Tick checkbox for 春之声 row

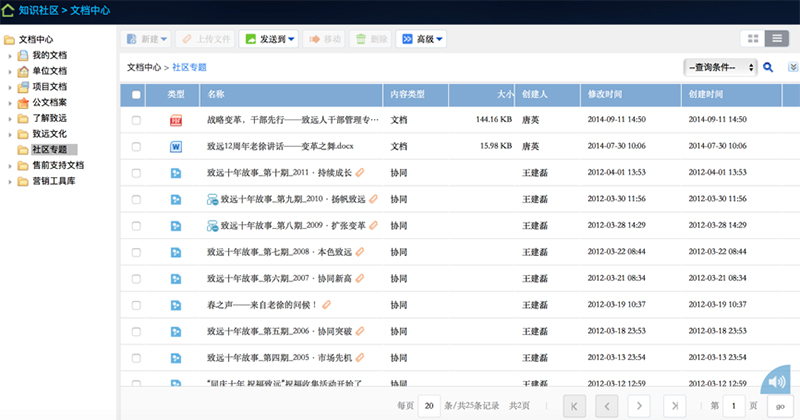(136, 304)
